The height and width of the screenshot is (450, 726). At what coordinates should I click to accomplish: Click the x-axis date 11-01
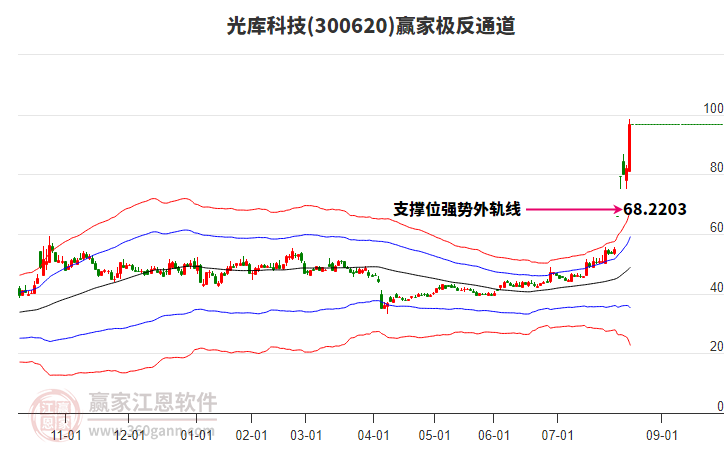point(66,435)
